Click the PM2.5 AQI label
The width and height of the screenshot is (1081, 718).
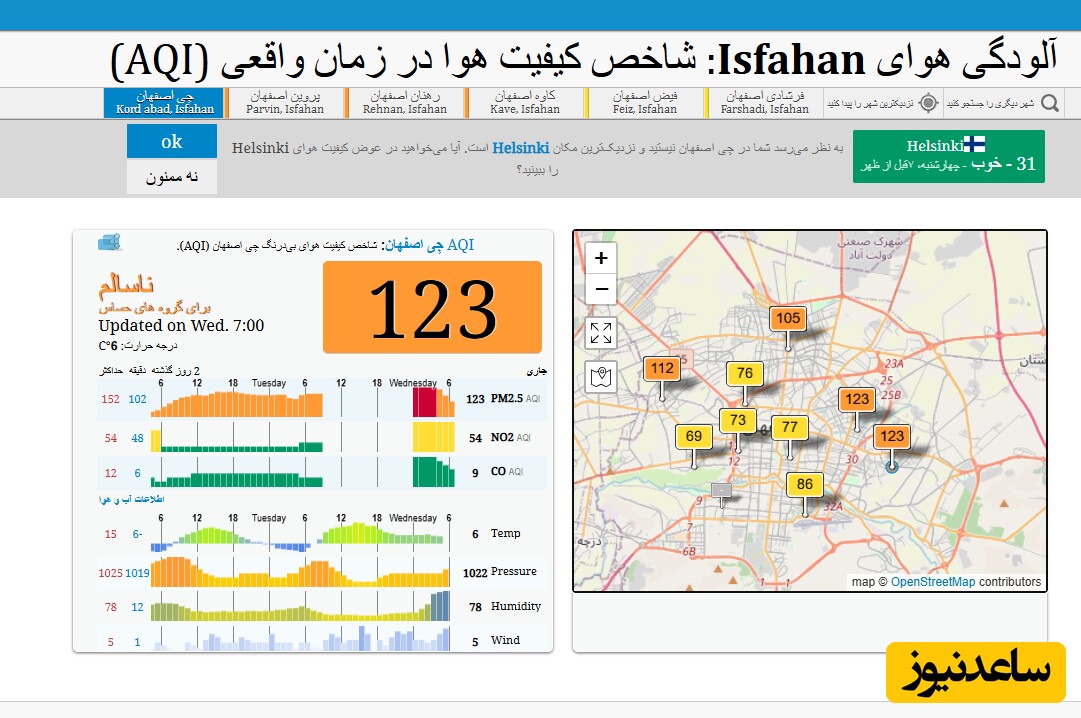click(515, 399)
